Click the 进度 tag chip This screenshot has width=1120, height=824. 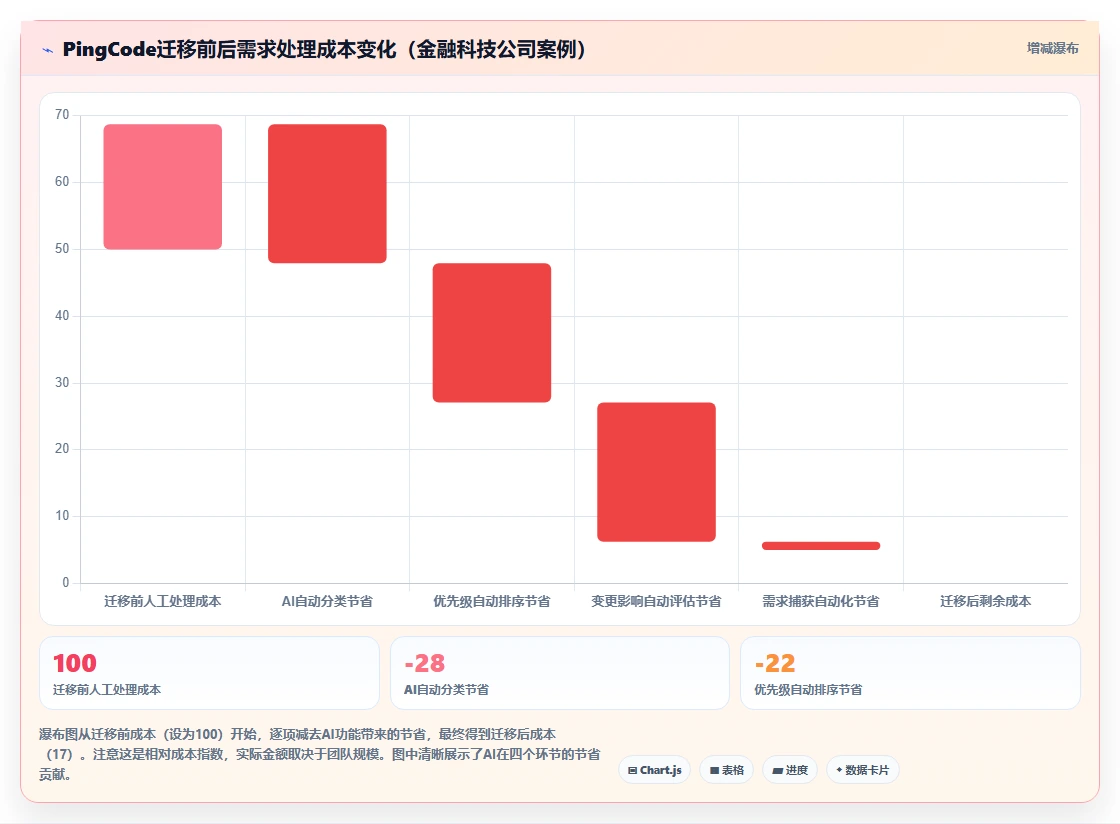pos(790,770)
